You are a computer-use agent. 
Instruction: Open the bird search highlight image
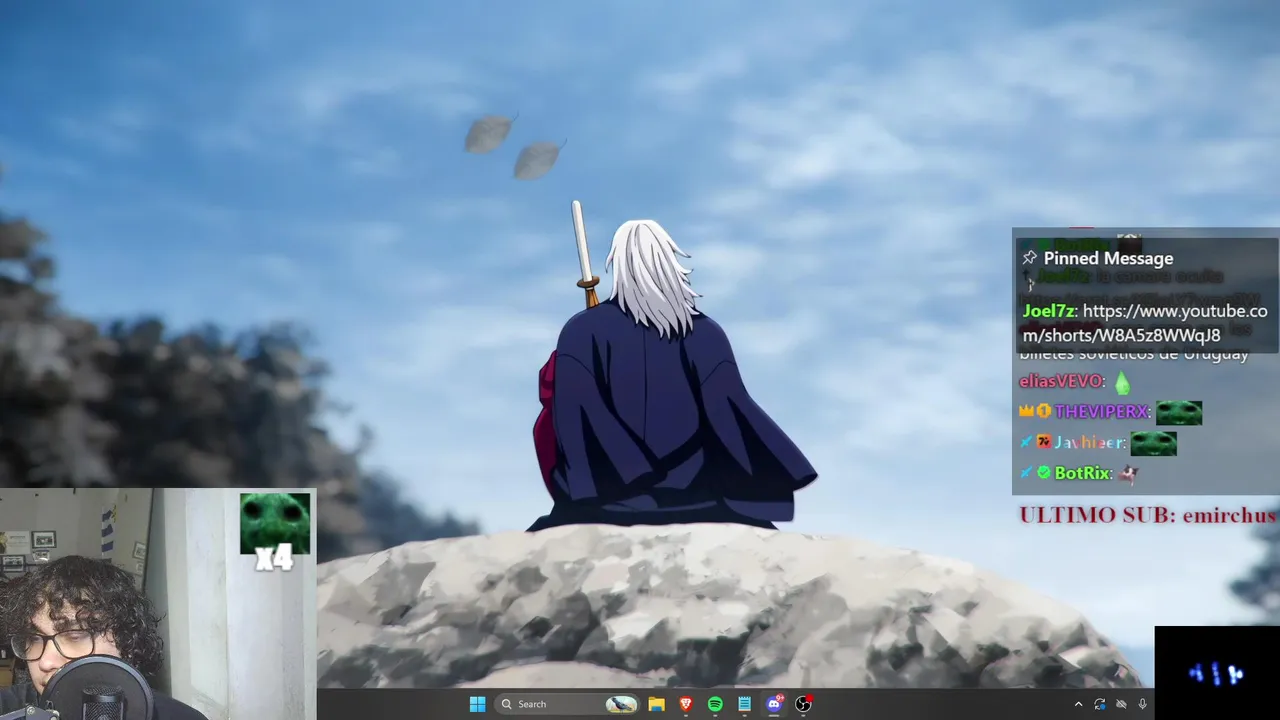tap(621, 704)
